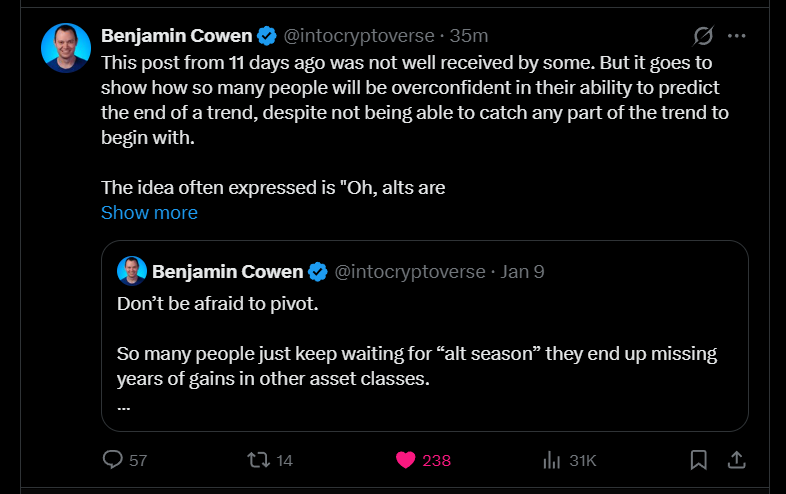Click the Grok explain-this-post icon
Image resolution: width=786 pixels, height=494 pixels.
coord(703,36)
